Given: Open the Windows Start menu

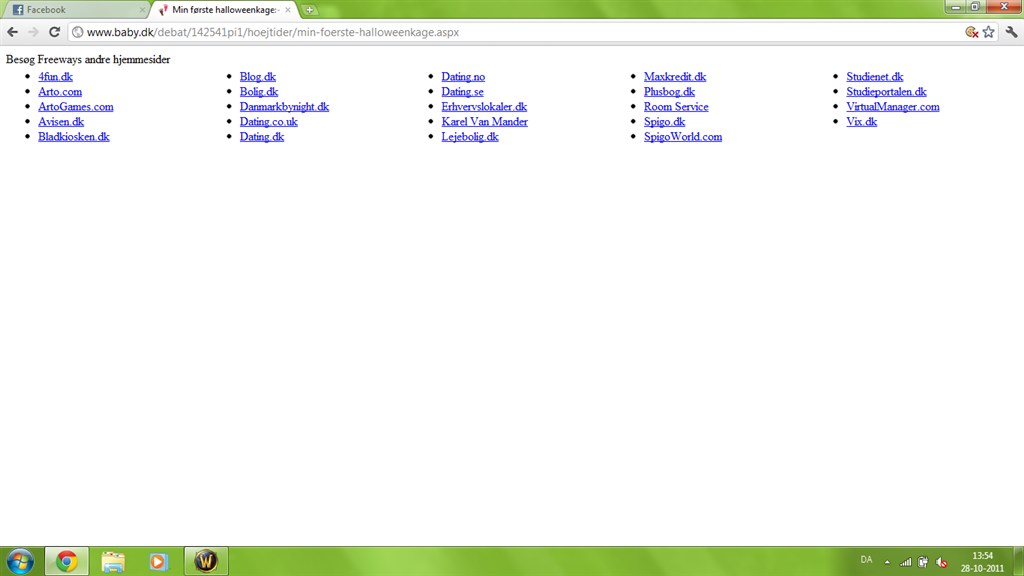Looking at the screenshot, I should (20, 561).
